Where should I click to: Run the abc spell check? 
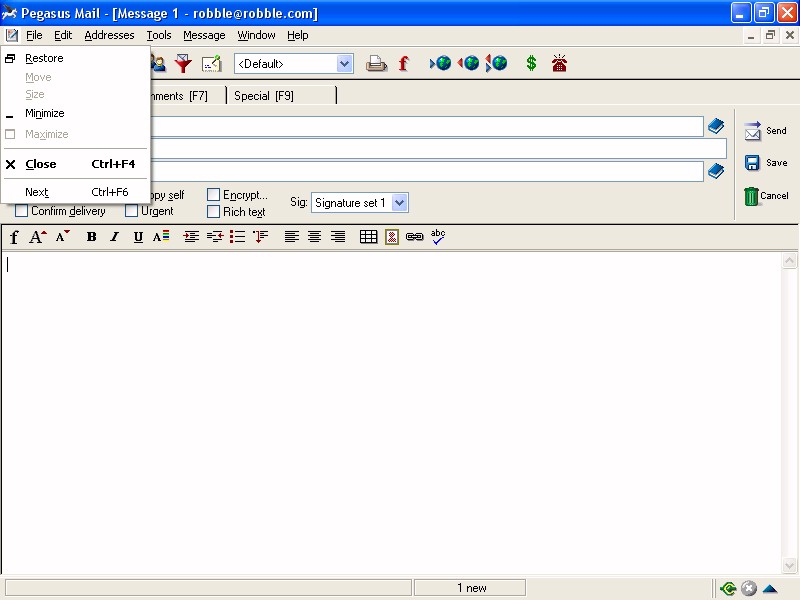coord(438,237)
